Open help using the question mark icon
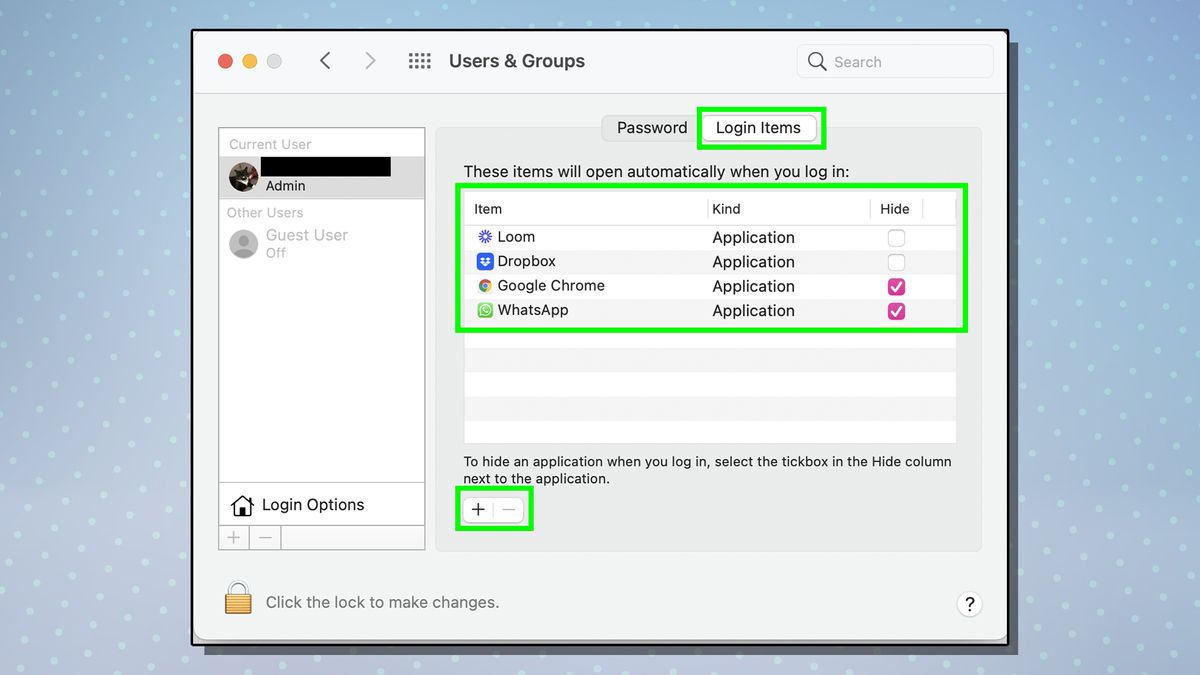 [x=969, y=604]
